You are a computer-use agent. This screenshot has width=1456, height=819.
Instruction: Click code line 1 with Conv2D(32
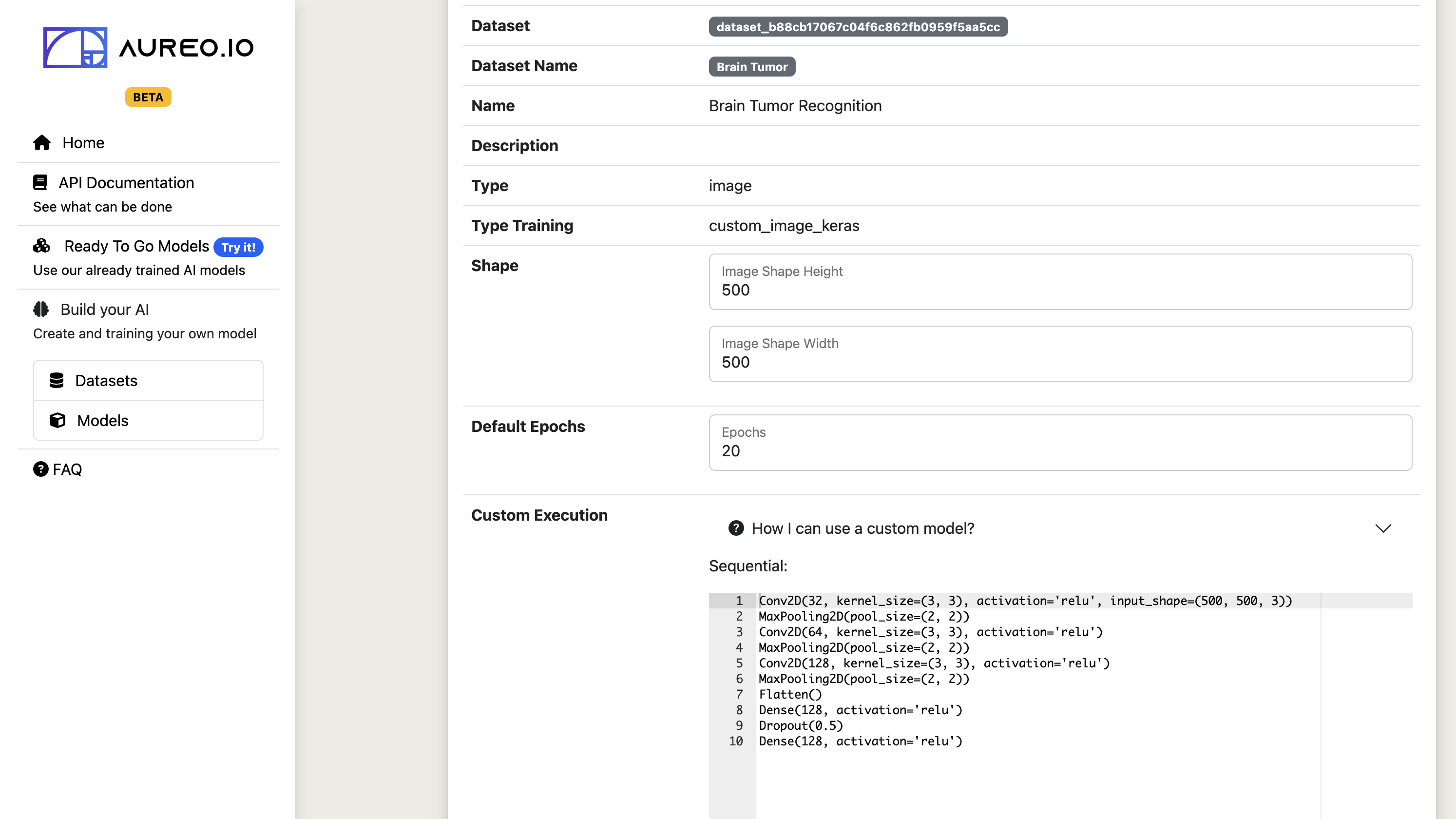(x=1025, y=601)
